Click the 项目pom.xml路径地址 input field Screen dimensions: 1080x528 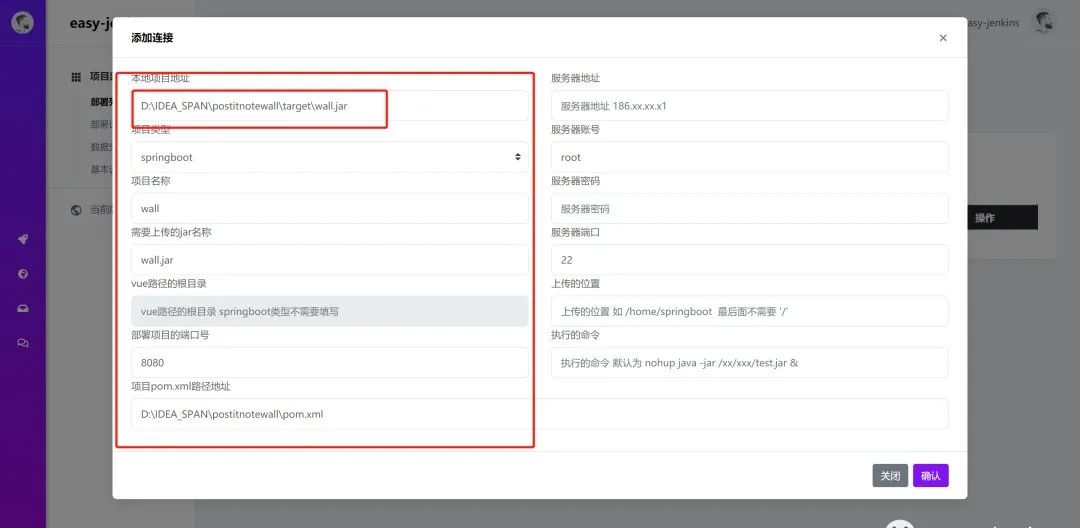point(539,414)
